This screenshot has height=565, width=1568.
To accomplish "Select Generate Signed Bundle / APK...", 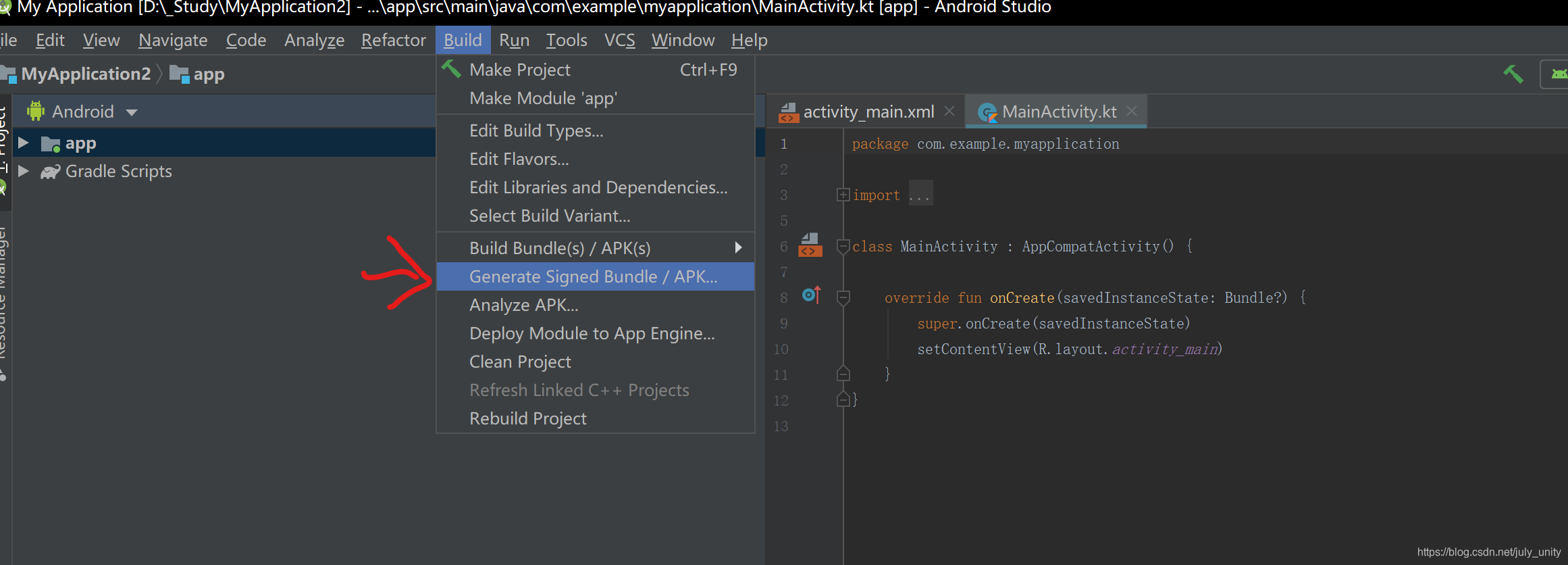I will coord(595,276).
